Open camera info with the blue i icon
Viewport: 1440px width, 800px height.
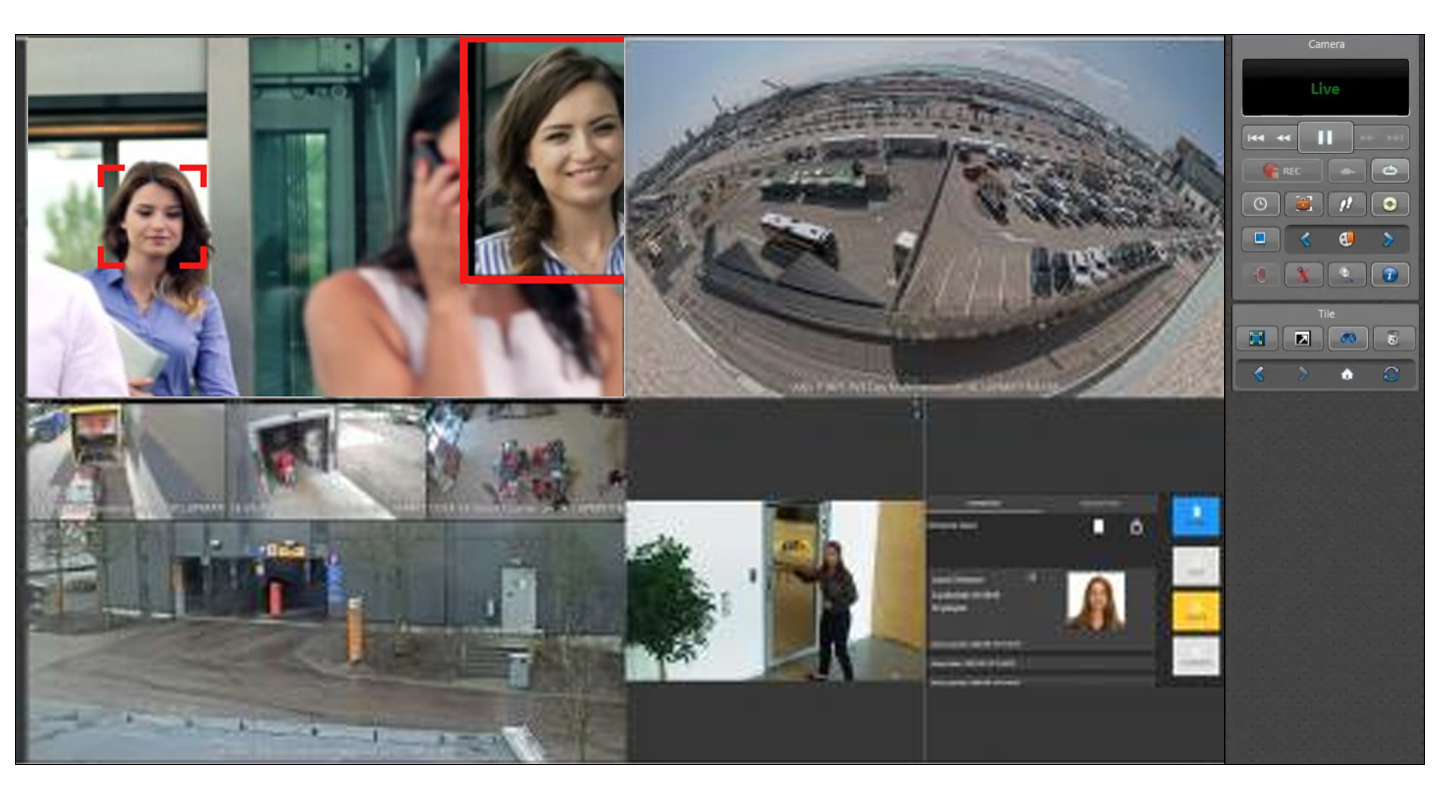[x=1389, y=274]
